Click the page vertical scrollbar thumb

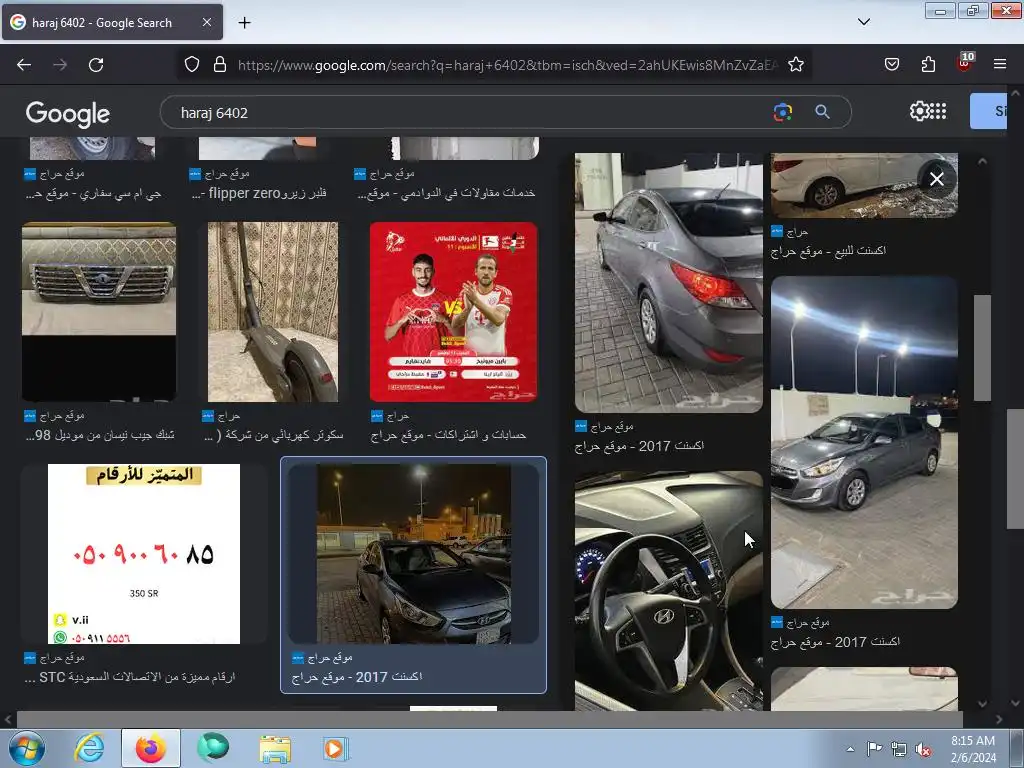[1015, 468]
